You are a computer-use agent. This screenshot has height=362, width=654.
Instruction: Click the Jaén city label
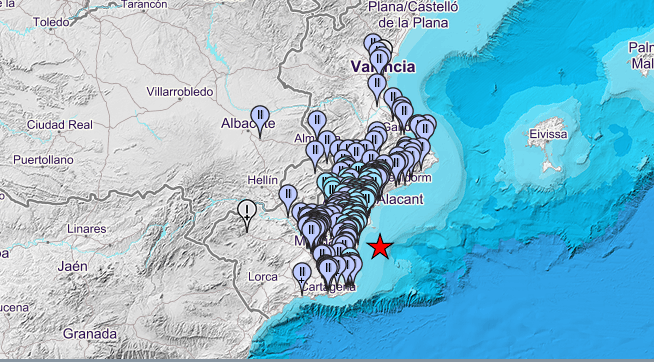pyautogui.click(x=73, y=266)
